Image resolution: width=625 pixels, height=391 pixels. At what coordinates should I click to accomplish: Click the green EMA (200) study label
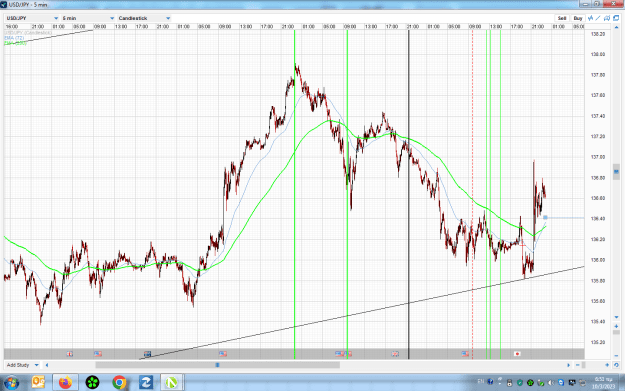(16, 43)
